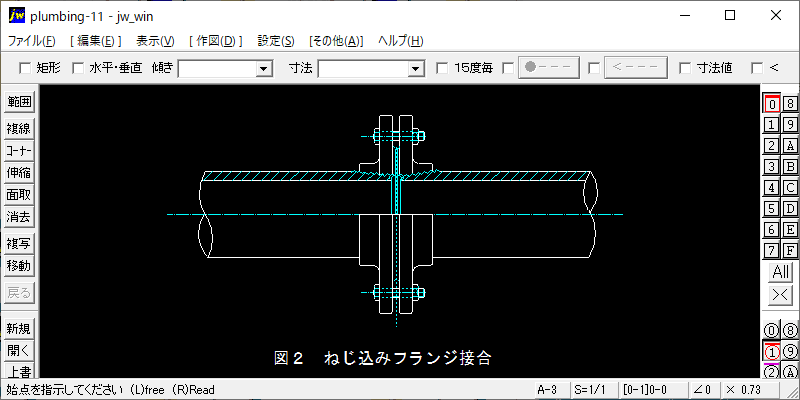Click the All layers button
Screen dimensions: 800x400
coord(780,273)
